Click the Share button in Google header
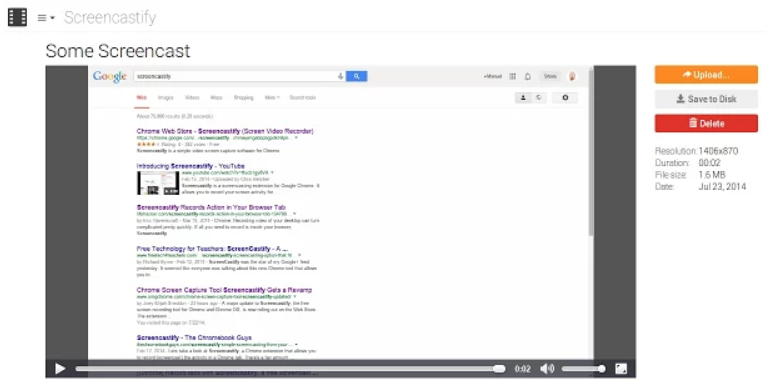The image size is (766, 386). [x=550, y=76]
